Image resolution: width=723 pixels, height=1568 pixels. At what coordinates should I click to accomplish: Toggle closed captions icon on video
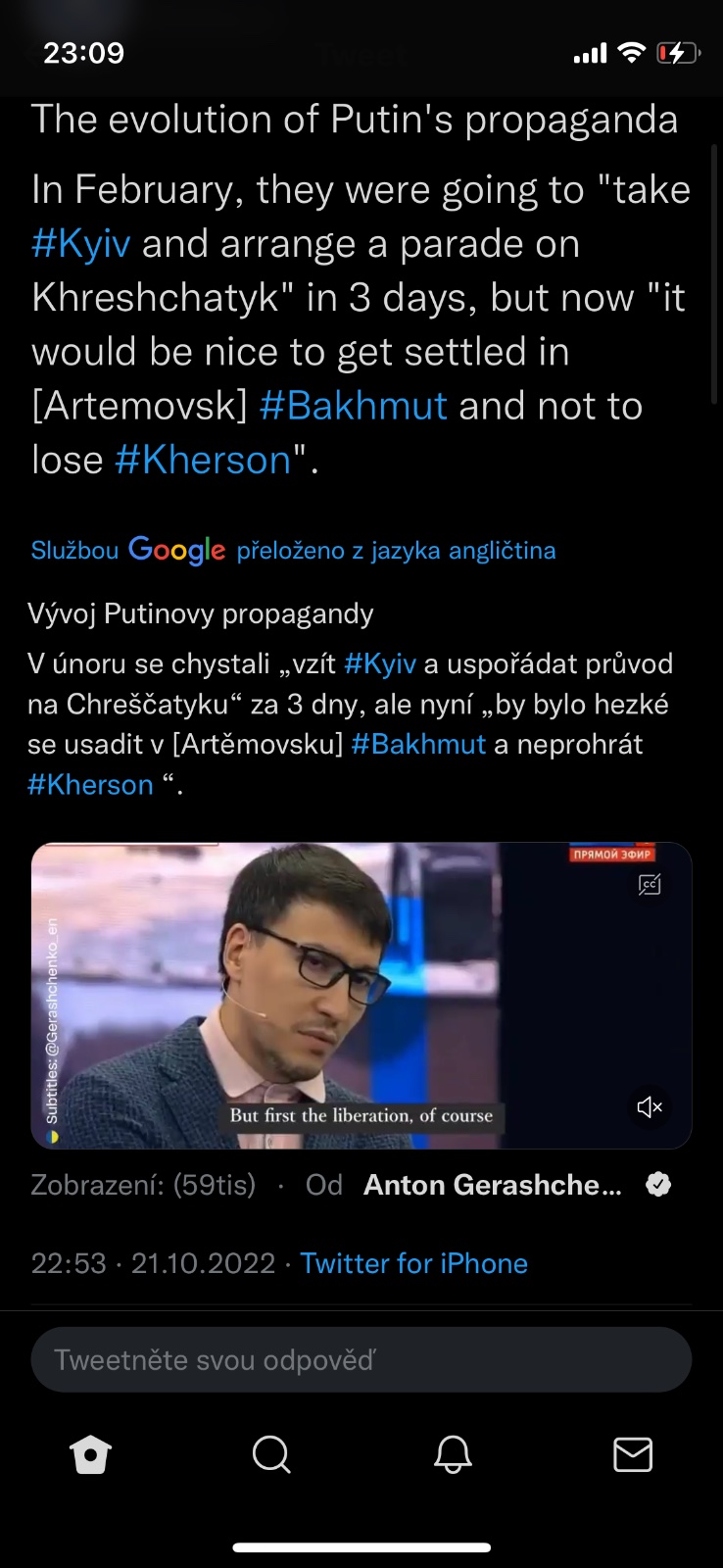[650, 885]
